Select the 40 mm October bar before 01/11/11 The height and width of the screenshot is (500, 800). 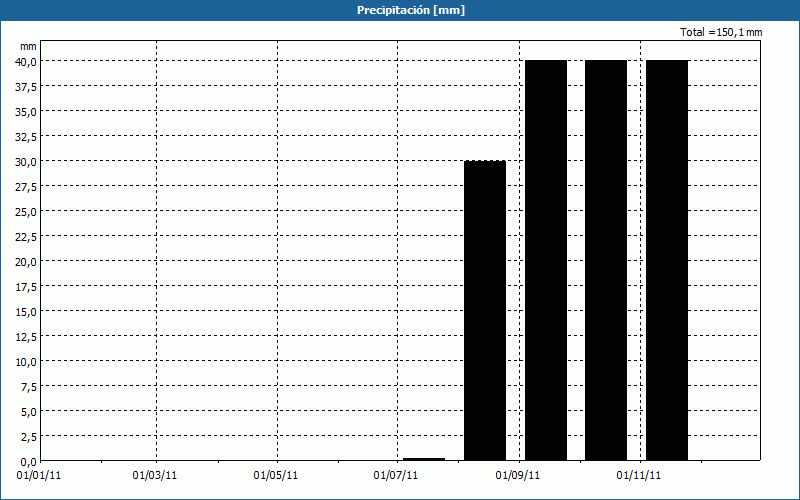coord(606,261)
